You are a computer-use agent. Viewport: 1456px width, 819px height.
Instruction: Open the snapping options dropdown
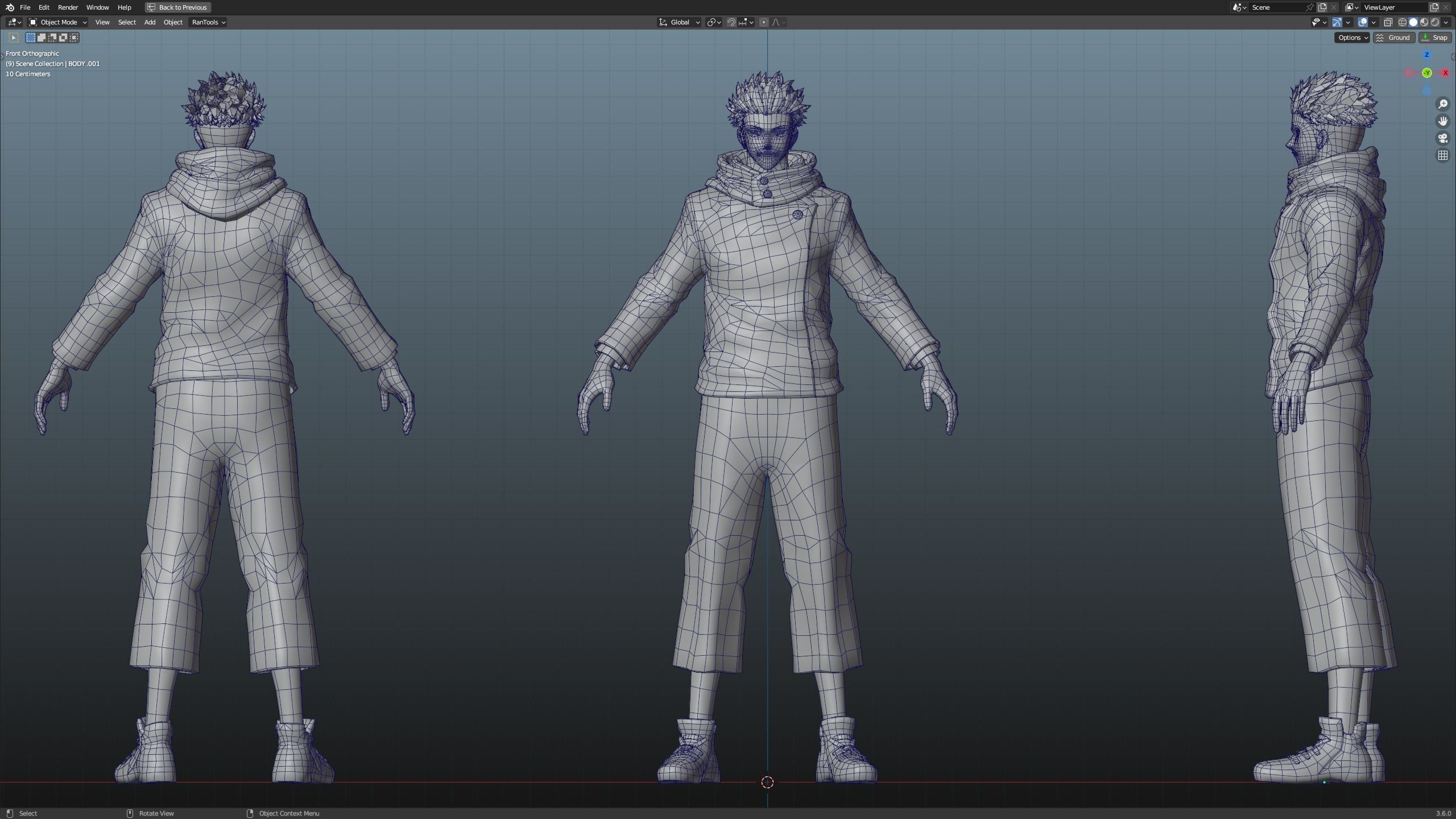(746, 22)
